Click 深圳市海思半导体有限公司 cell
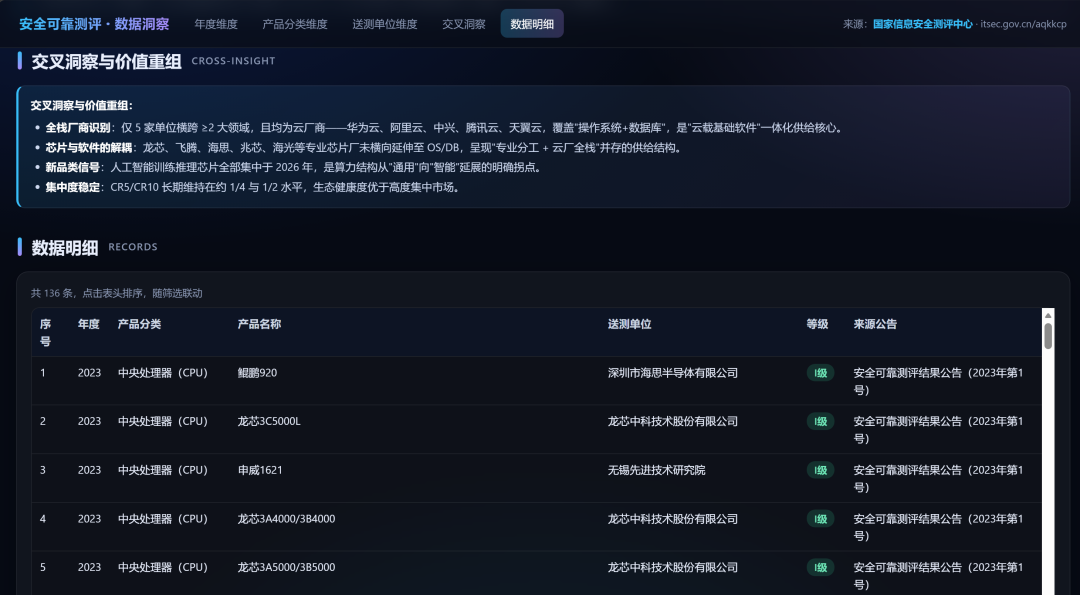Viewport: 1080px width, 595px height. (x=673, y=373)
